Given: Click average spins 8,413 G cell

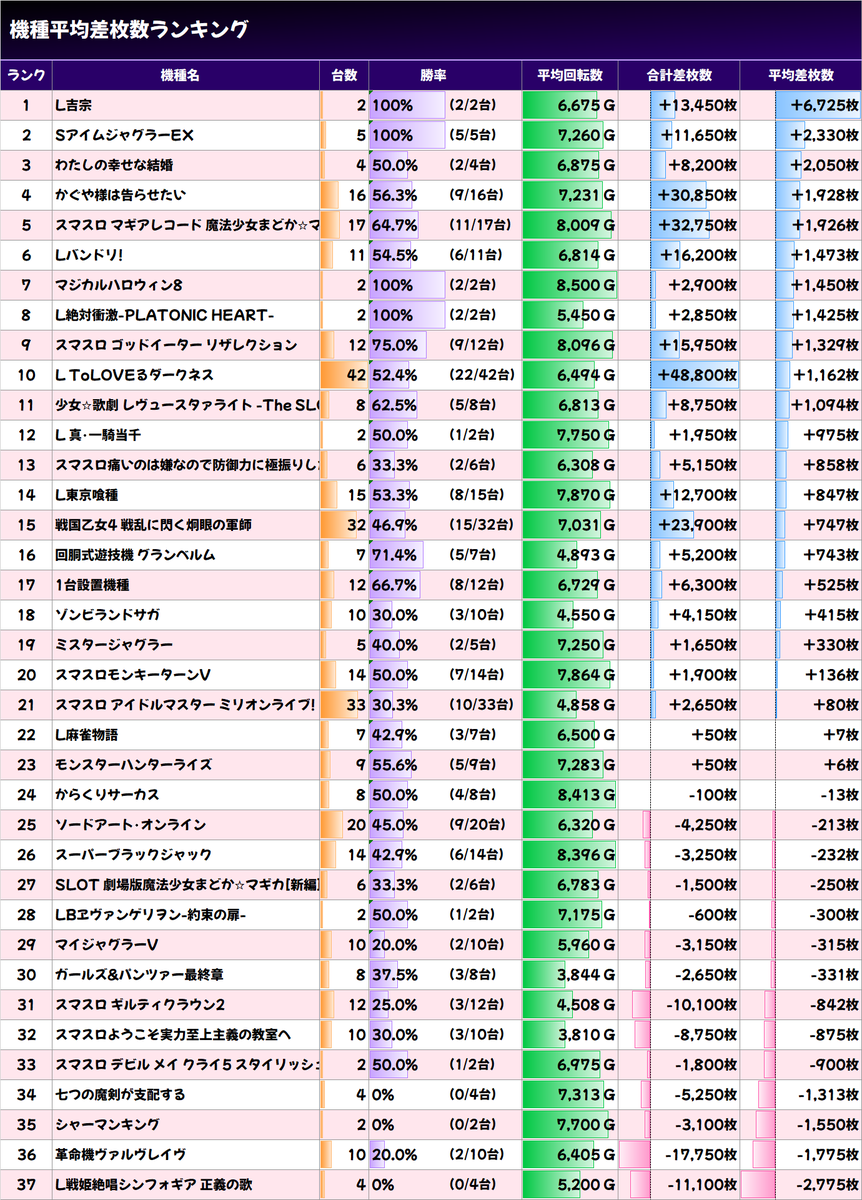Looking at the screenshot, I should (x=570, y=795).
